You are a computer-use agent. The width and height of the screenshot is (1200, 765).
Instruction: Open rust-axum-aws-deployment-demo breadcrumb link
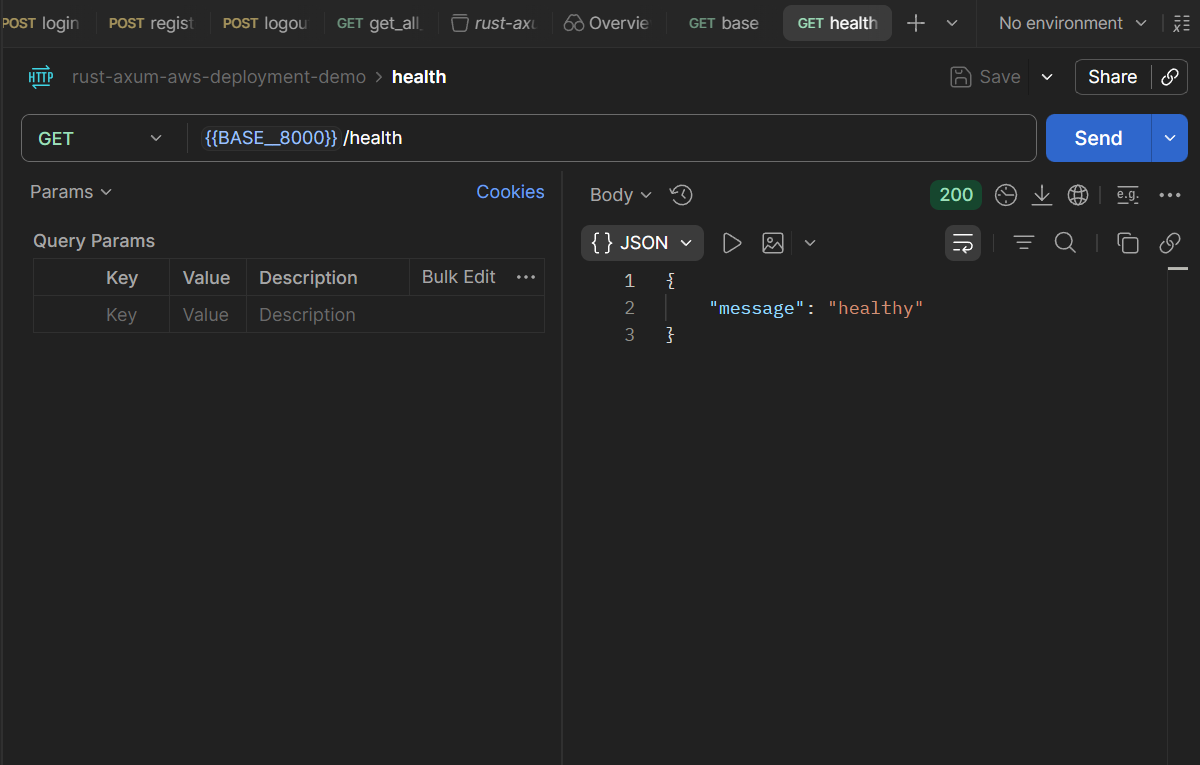tap(219, 77)
